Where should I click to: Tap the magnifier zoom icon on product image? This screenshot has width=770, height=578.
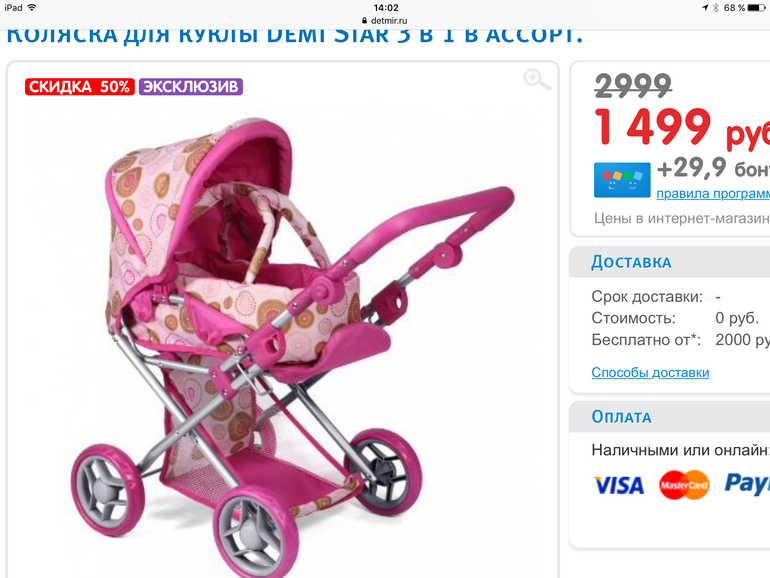tap(537, 80)
